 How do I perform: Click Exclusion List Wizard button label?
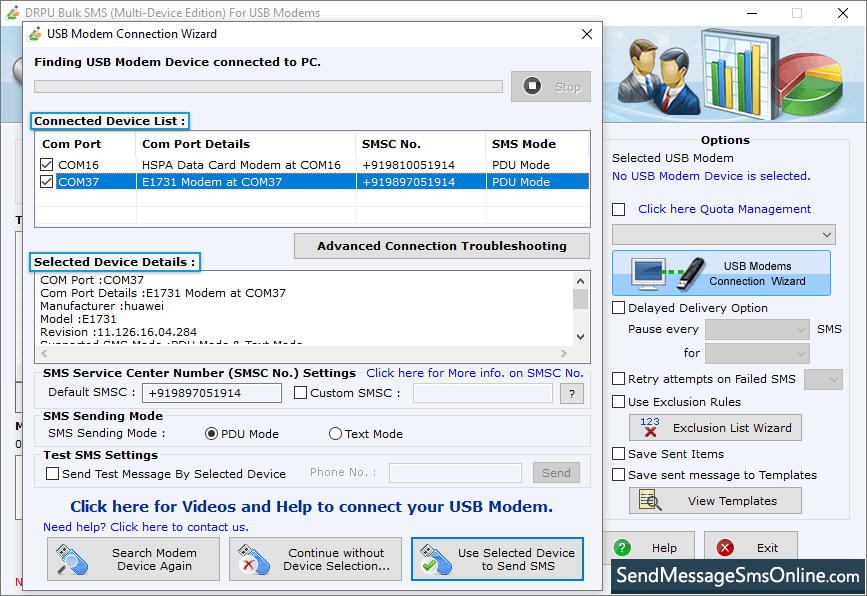[x=732, y=428]
